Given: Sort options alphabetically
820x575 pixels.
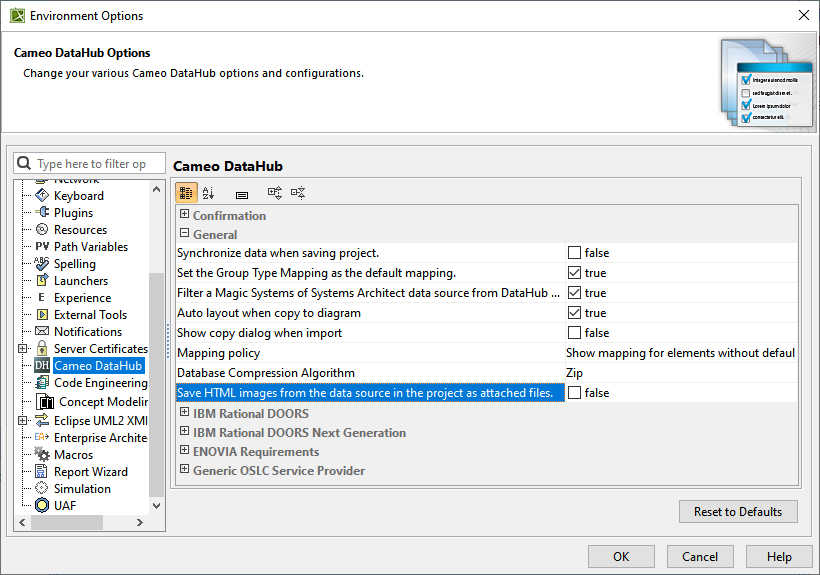Looking at the screenshot, I should click(x=209, y=193).
